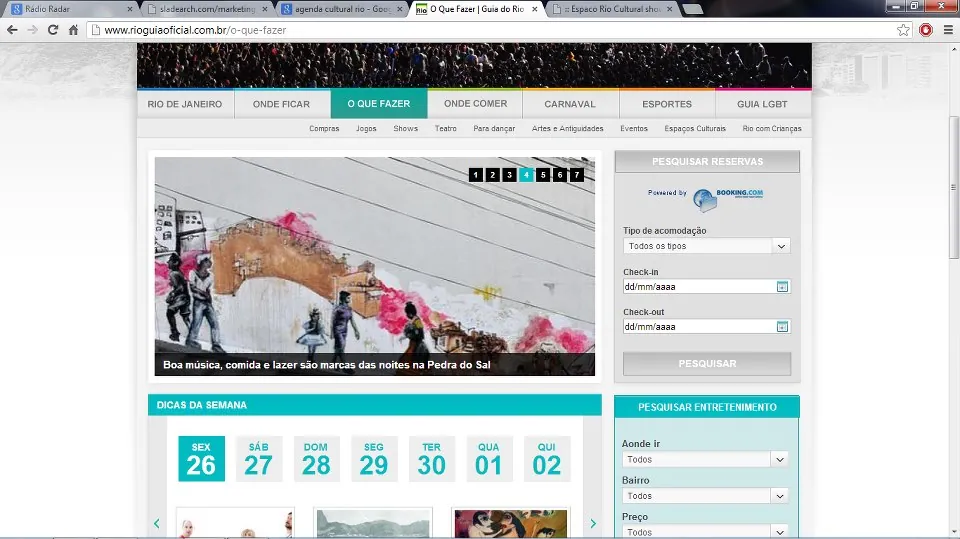Click the PESQUISAR reservations button
960x539 pixels.
707,364
